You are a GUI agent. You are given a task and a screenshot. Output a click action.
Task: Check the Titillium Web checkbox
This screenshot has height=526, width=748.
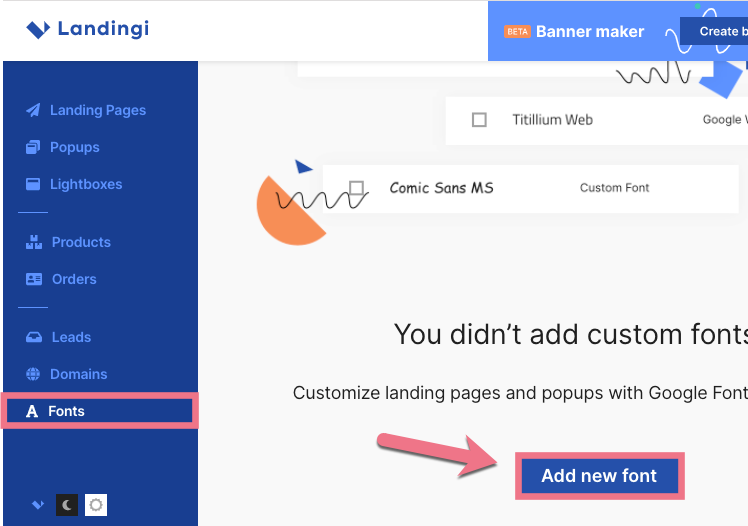479,120
